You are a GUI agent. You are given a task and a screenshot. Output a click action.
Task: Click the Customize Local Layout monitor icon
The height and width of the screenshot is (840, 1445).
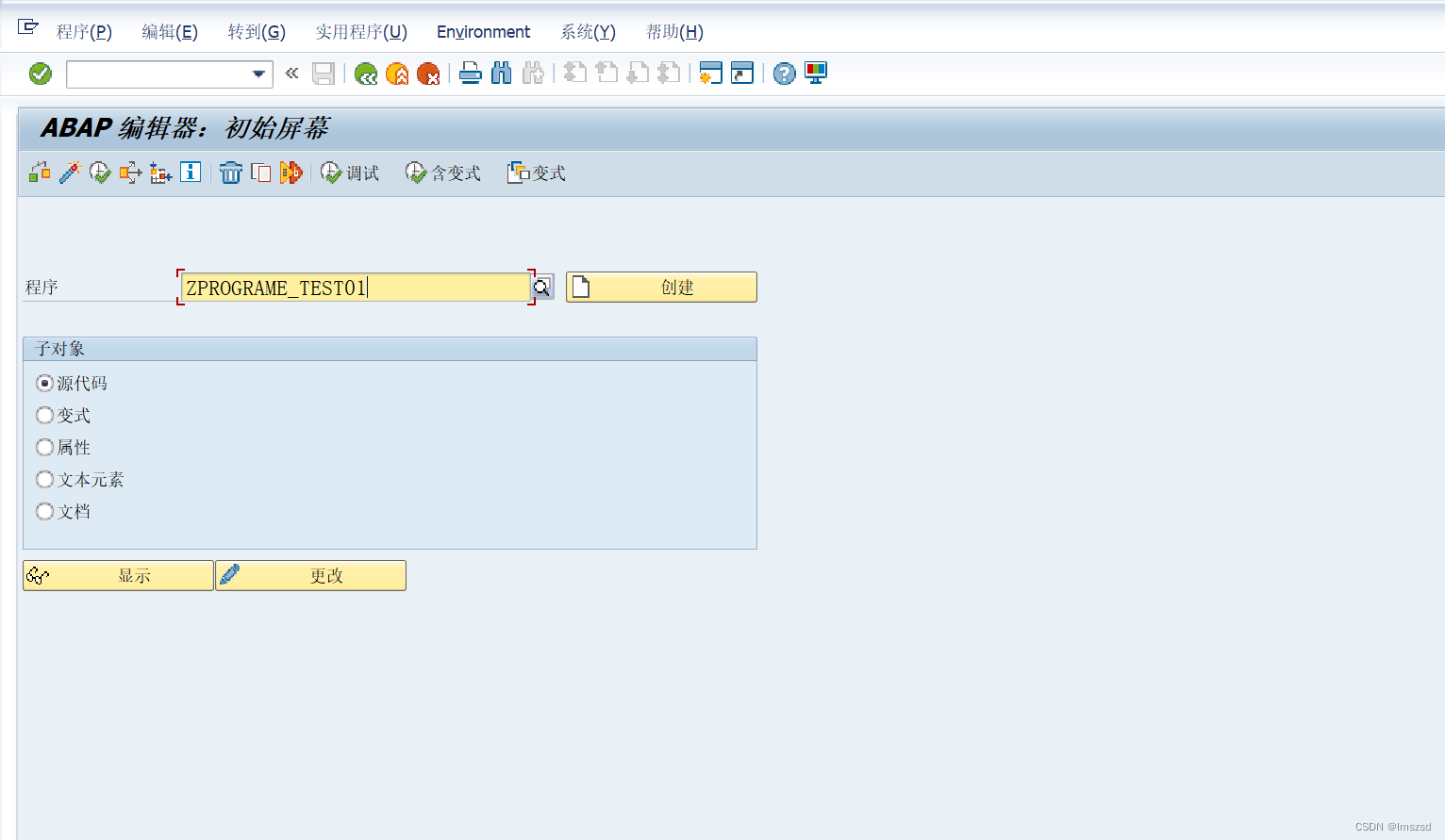pos(816,74)
